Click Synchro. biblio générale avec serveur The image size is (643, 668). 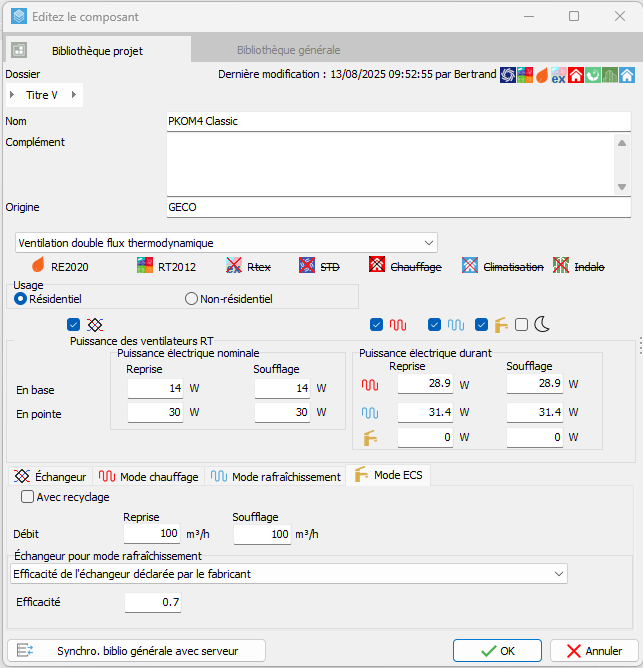(136, 650)
